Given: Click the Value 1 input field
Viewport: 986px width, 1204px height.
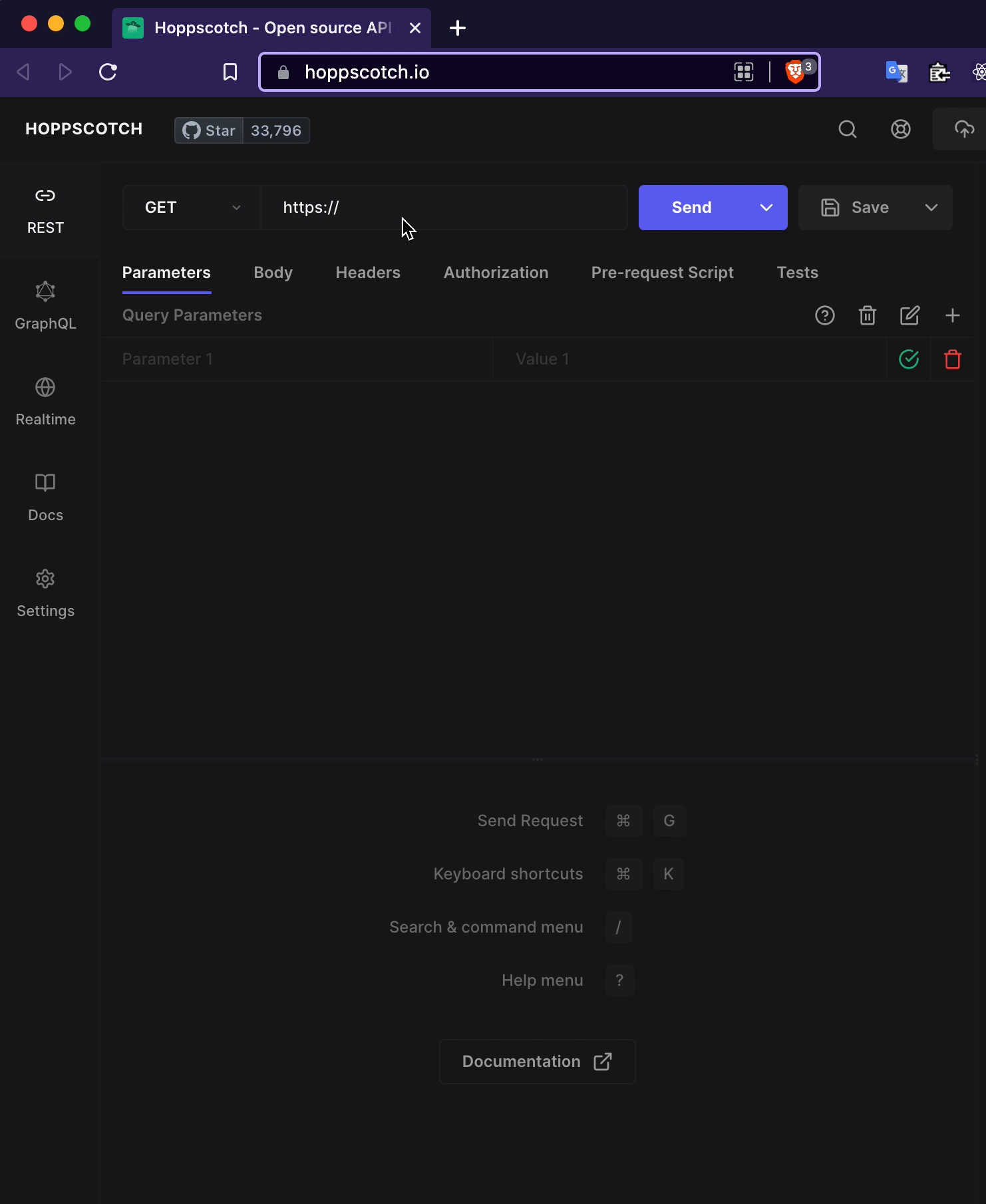Looking at the screenshot, I should 690,359.
